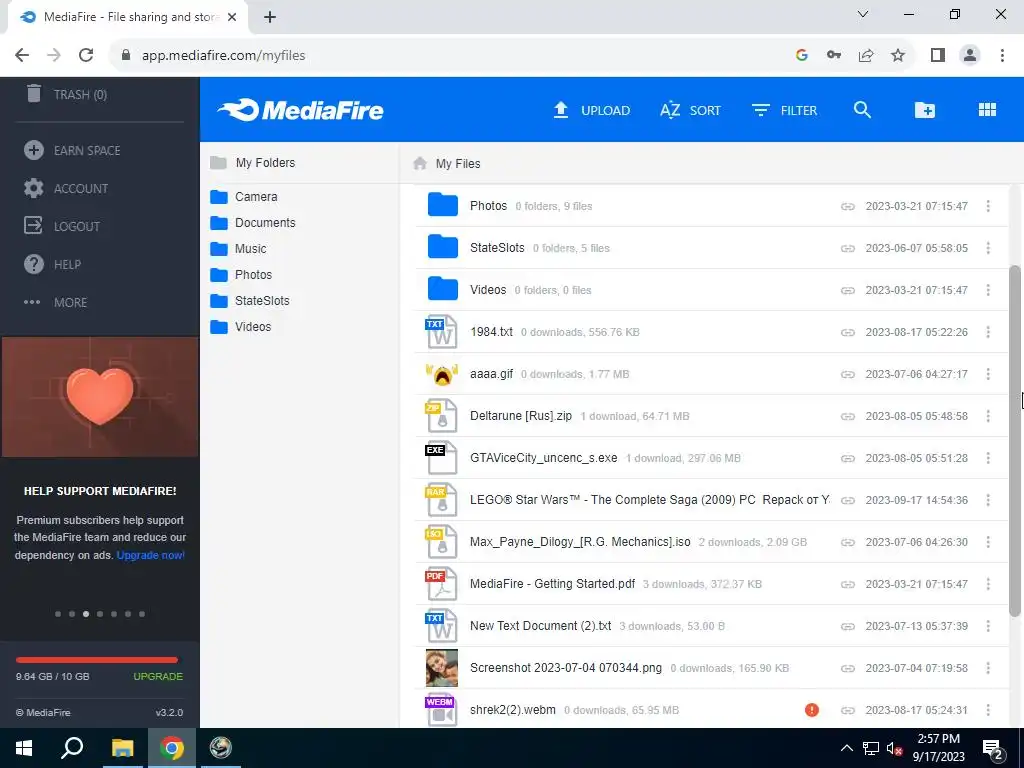1024x768 pixels.
Task: Bookmark this page with the star icon
Action: tap(898, 56)
